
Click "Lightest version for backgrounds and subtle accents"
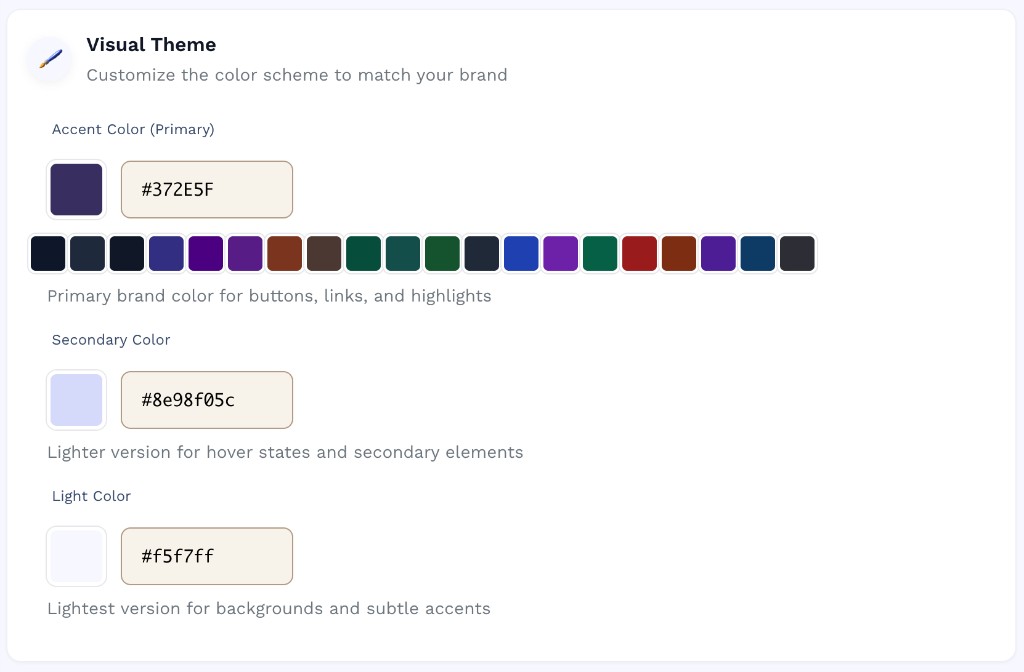click(268, 608)
